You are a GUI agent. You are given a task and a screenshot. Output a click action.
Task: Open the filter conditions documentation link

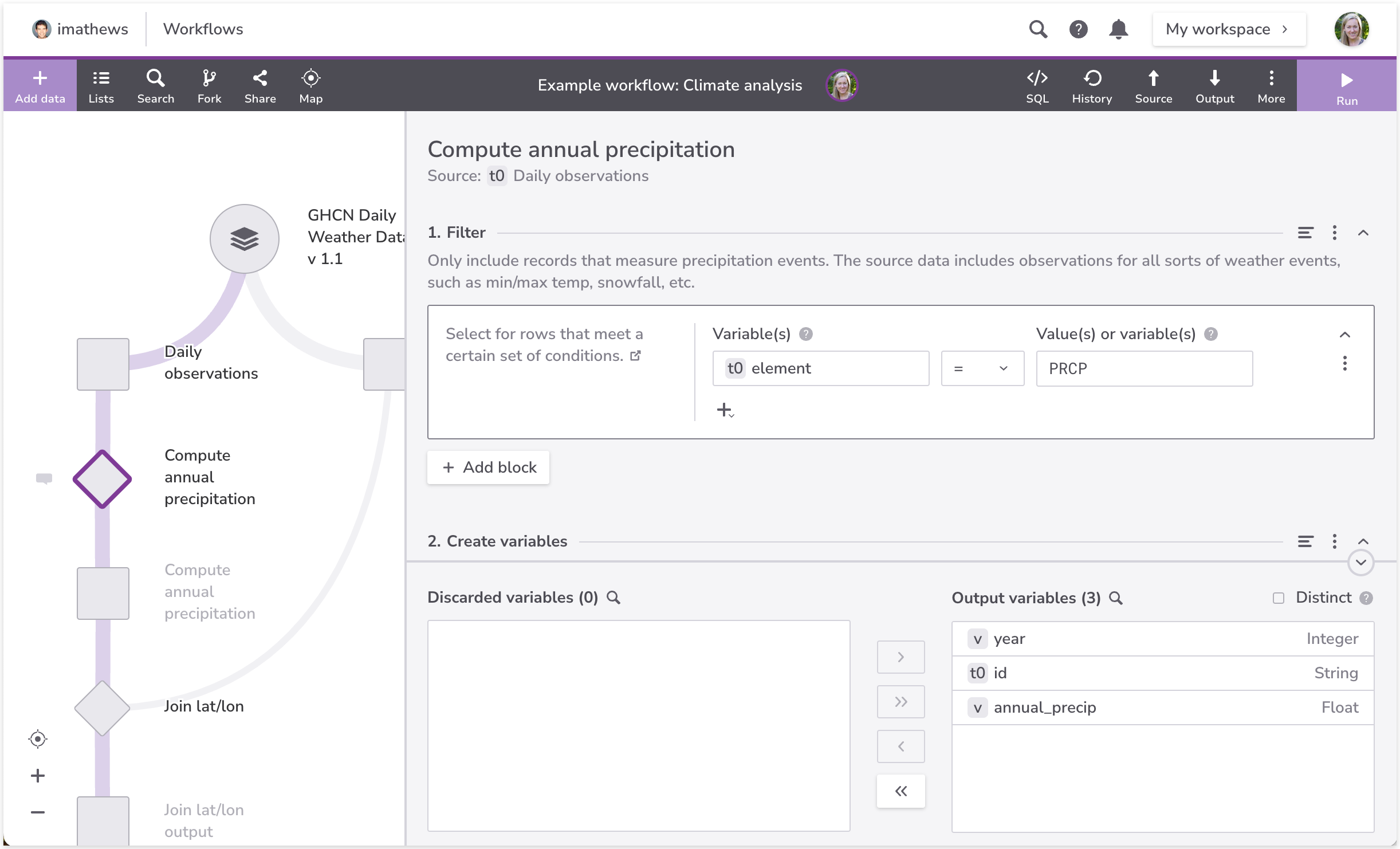[635, 356]
